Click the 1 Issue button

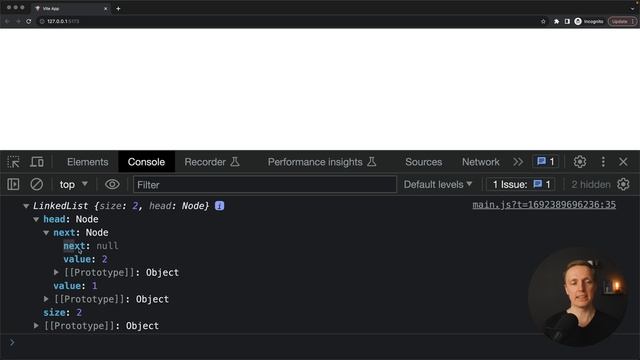pyautogui.click(x=521, y=184)
